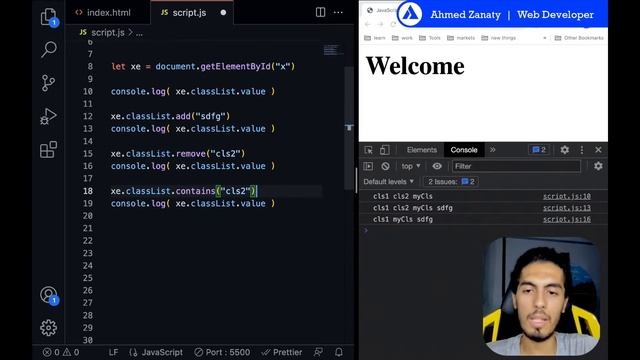Image resolution: width=640 pixels, height=360 pixels.
Task: Click the browser back arrow
Action: 367,24
